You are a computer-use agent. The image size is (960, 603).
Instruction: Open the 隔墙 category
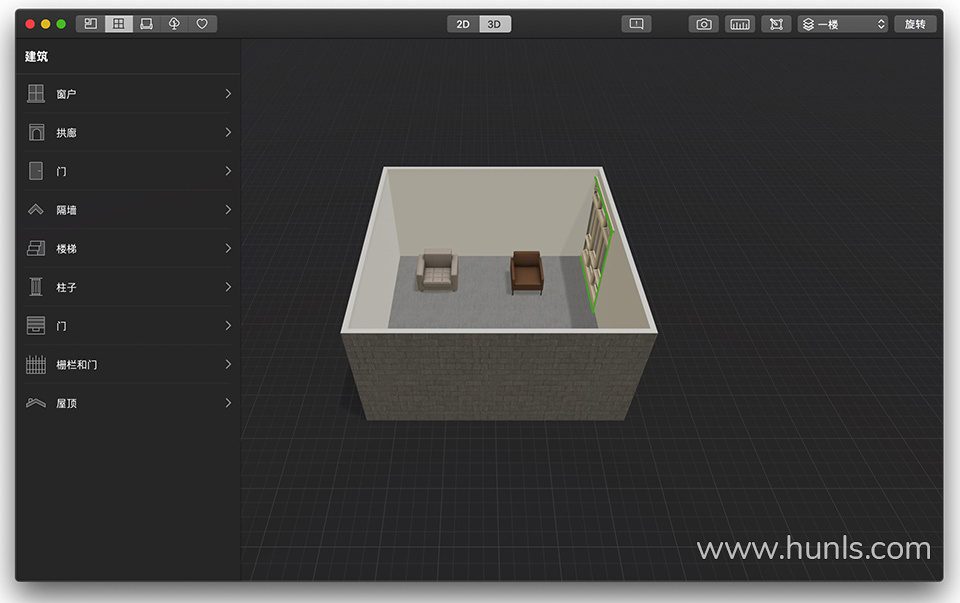(128, 209)
